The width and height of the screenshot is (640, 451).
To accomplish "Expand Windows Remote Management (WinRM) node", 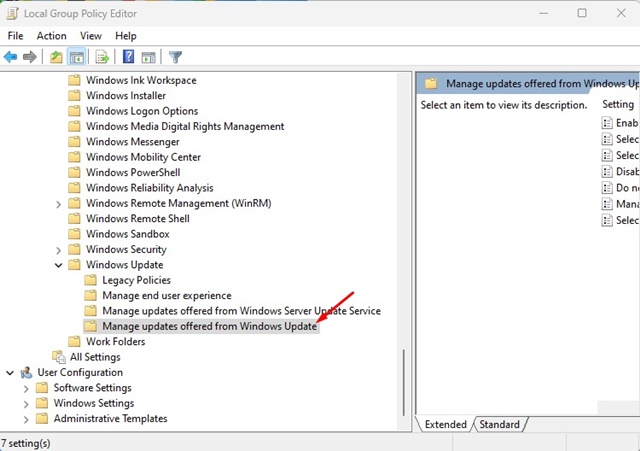I will coord(58,204).
